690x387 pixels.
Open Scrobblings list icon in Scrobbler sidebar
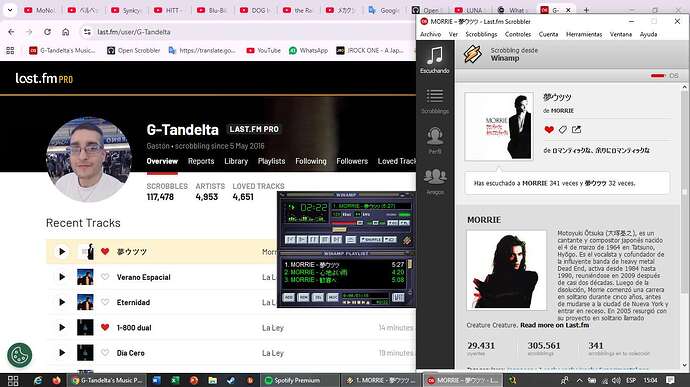pyautogui.click(x=434, y=101)
